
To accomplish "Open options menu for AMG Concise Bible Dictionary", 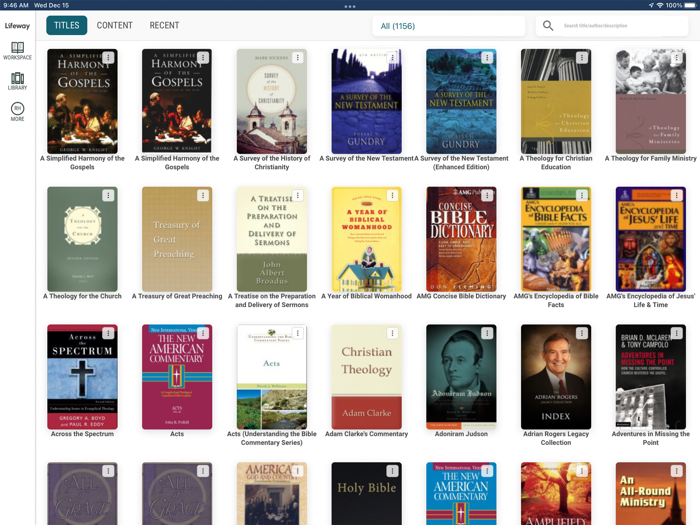I will coord(487,195).
